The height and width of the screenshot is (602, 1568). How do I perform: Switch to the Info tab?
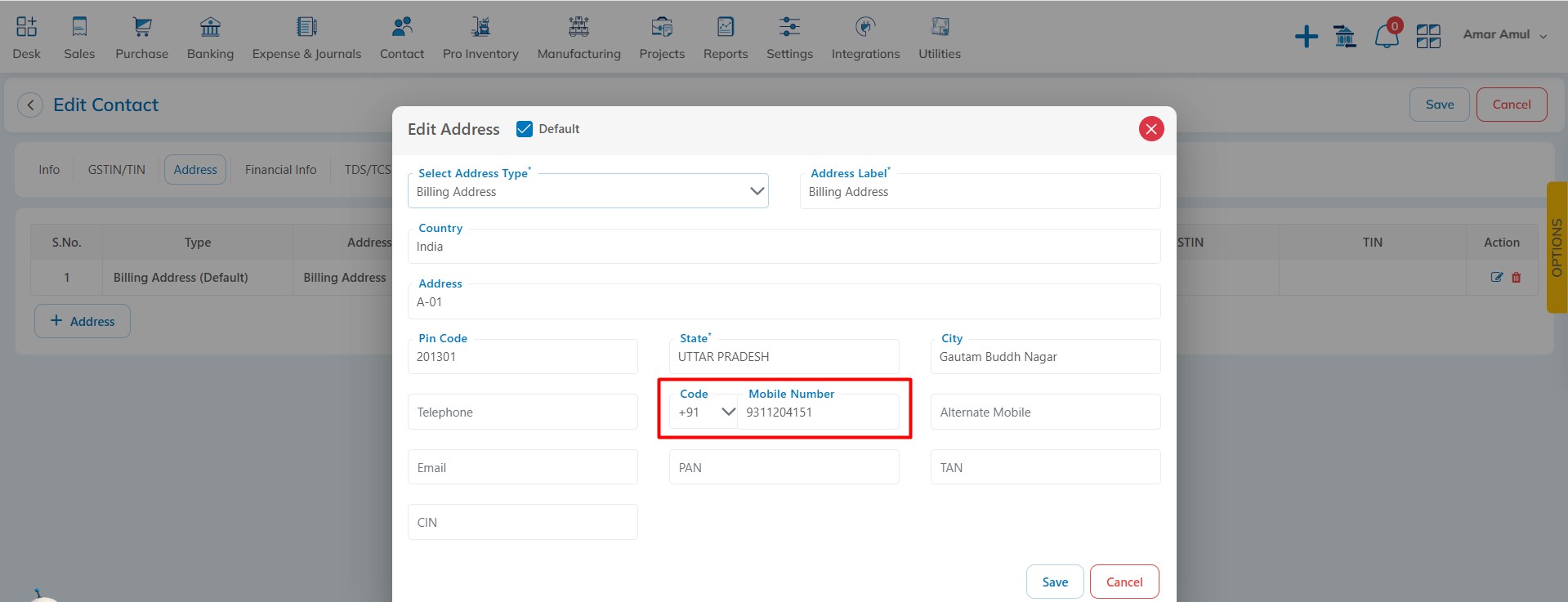[49, 170]
